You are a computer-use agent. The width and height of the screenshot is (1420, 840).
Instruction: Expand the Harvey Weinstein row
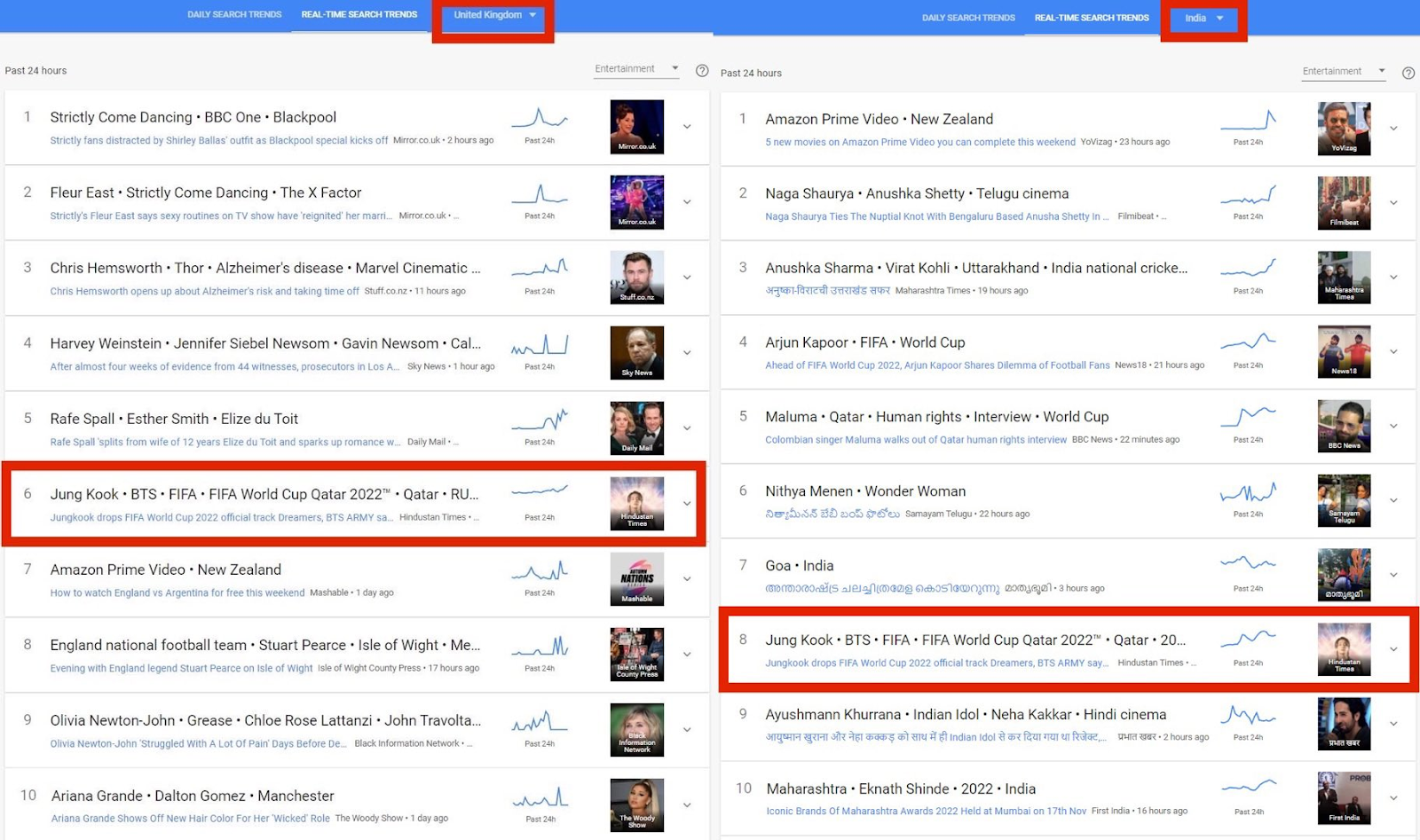687,353
